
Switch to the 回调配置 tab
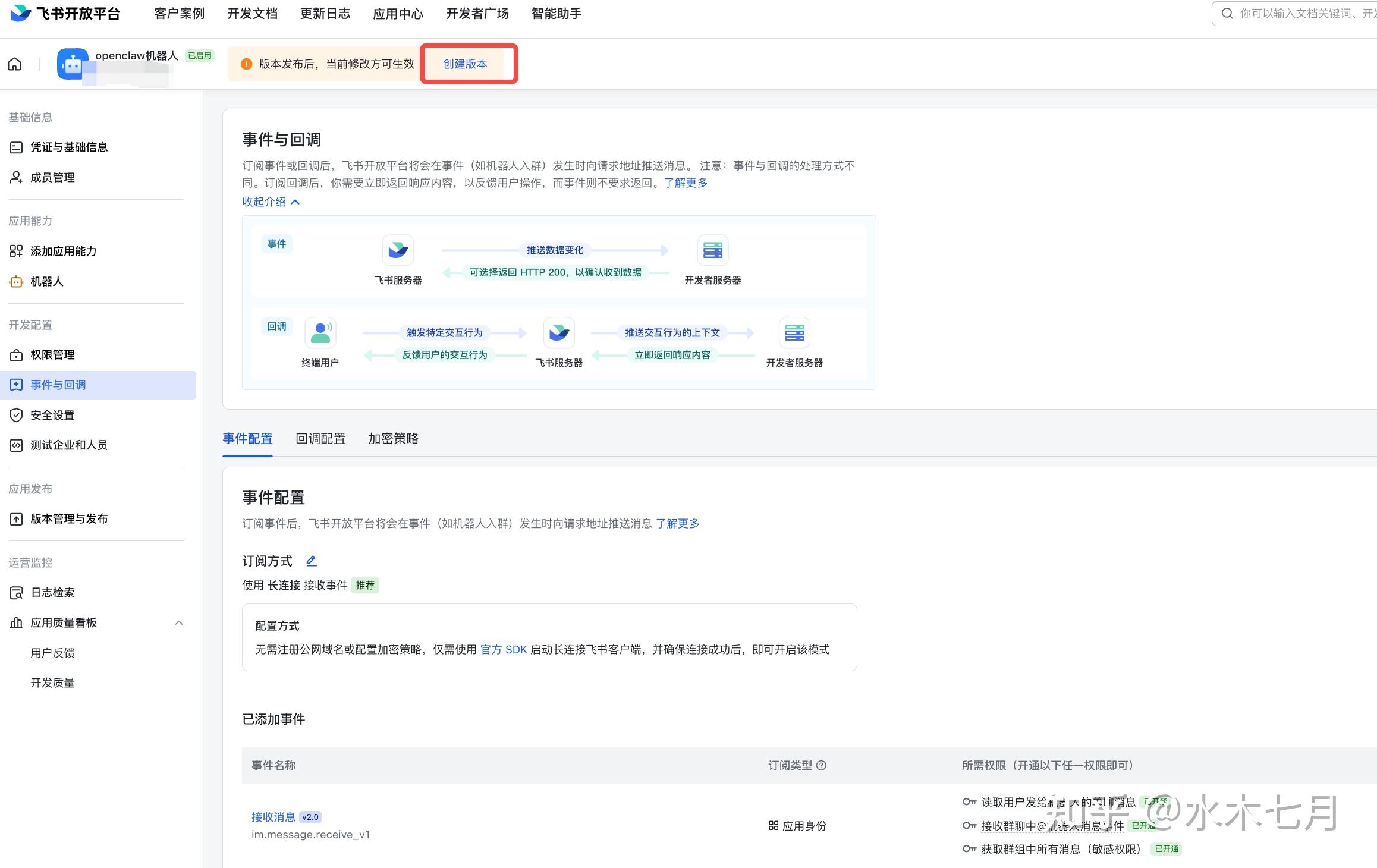(x=320, y=439)
